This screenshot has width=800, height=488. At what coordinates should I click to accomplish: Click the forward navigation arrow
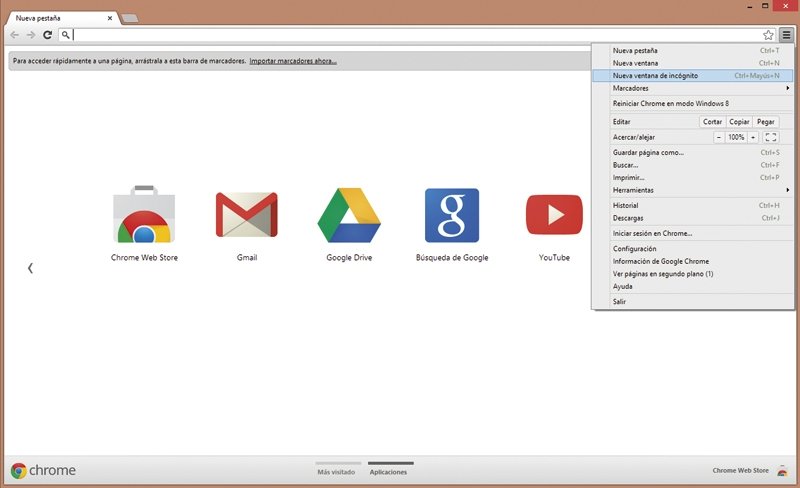tap(31, 35)
